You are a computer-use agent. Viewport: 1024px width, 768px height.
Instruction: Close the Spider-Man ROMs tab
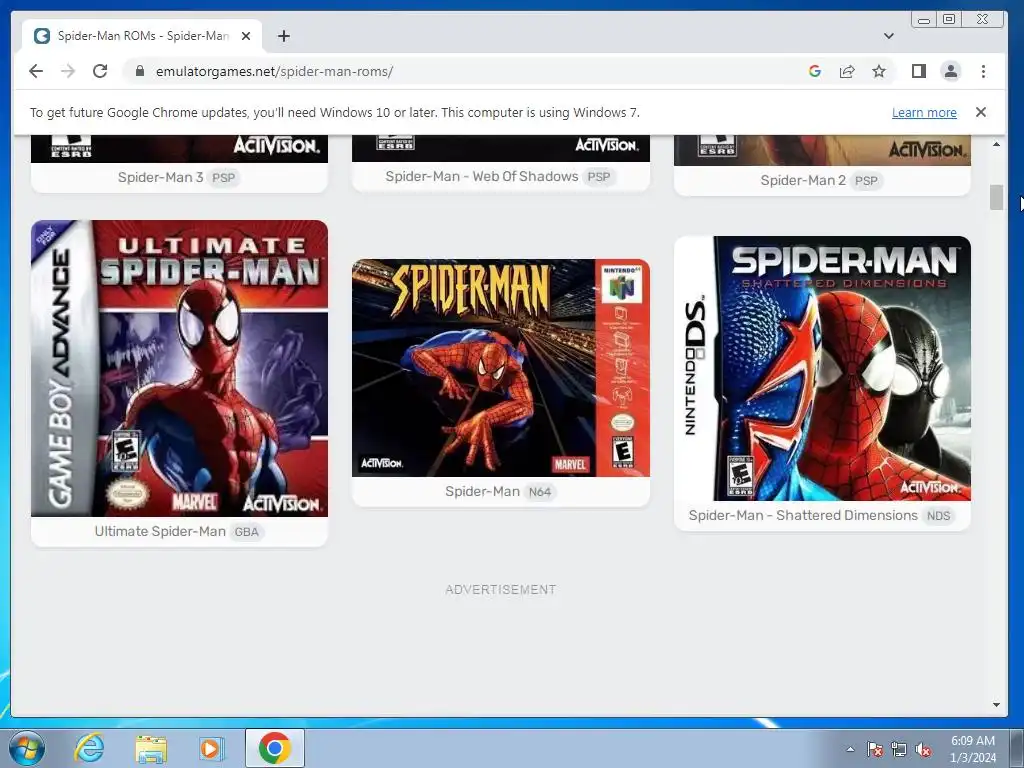[246, 36]
